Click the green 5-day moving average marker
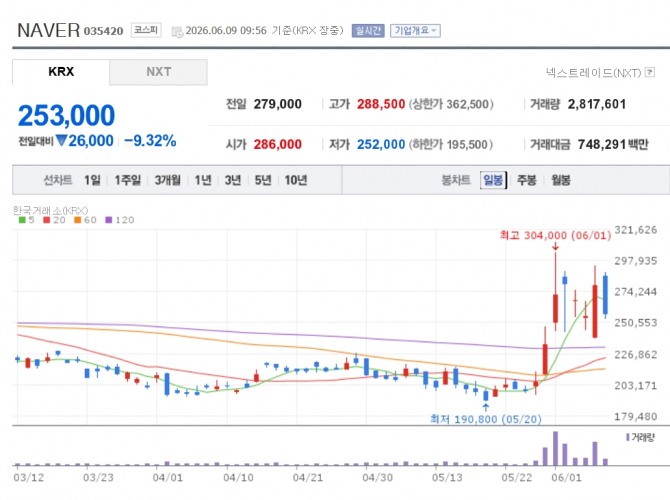 pyautogui.click(x=22, y=220)
